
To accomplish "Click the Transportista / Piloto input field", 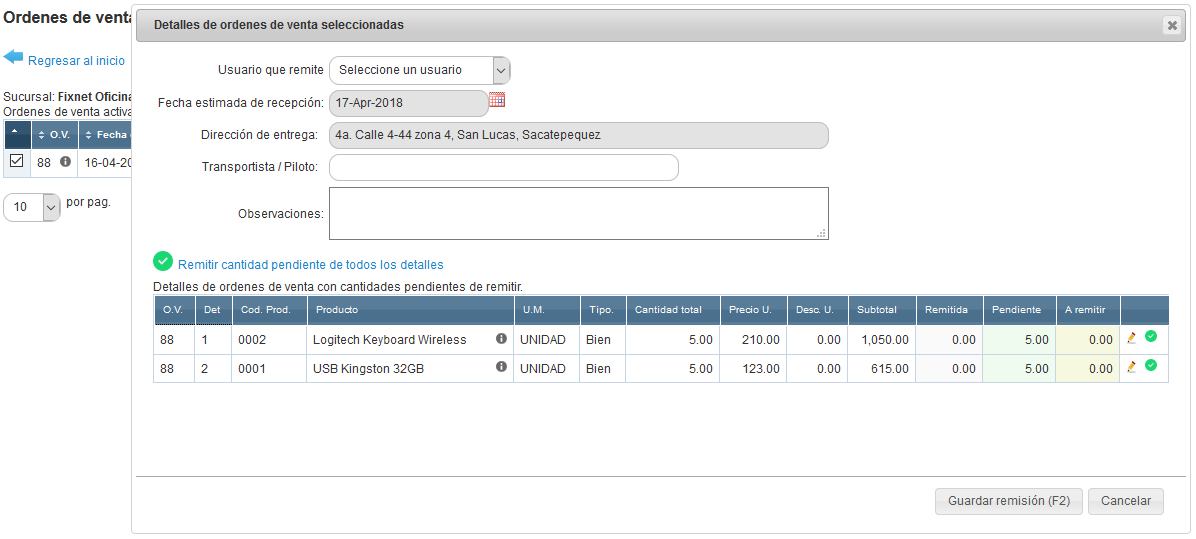I will tap(503, 167).
